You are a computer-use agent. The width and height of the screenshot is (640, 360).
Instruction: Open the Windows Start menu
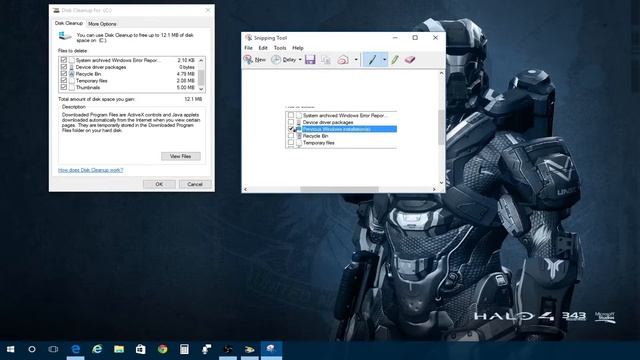(x=11, y=349)
